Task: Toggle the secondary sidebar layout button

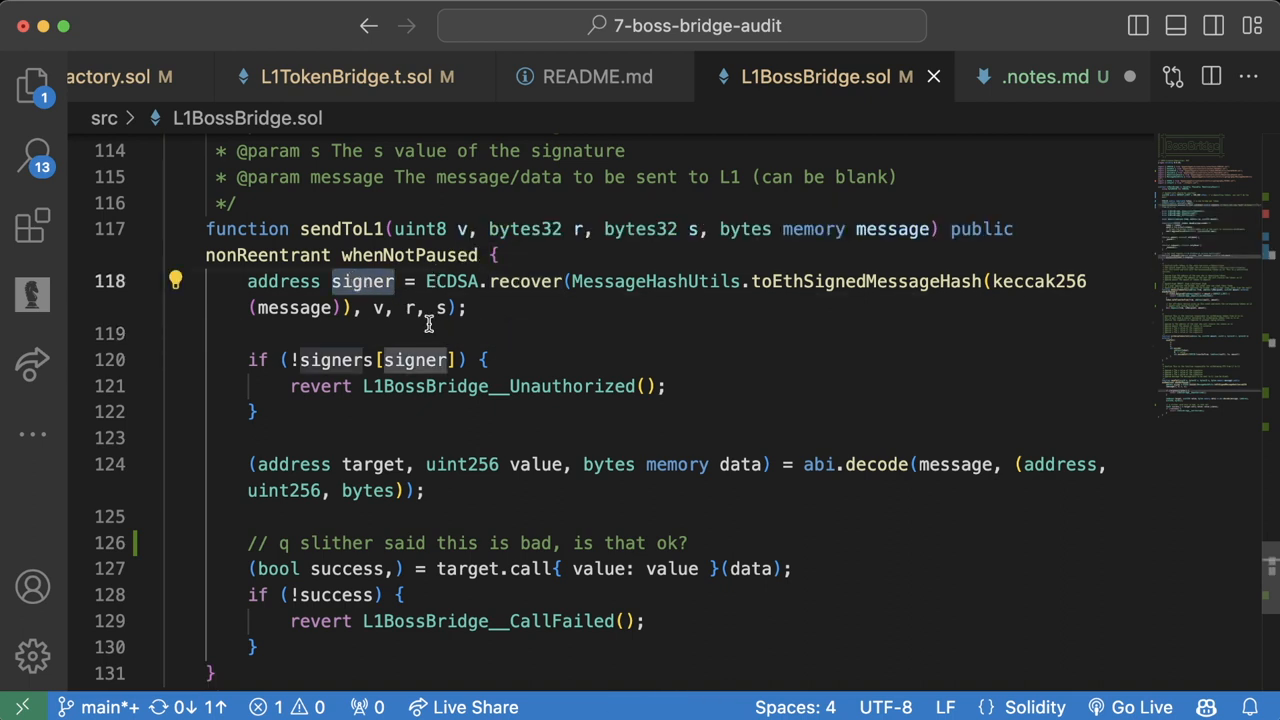Action: pyautogui.click(x=1214, y=26)
